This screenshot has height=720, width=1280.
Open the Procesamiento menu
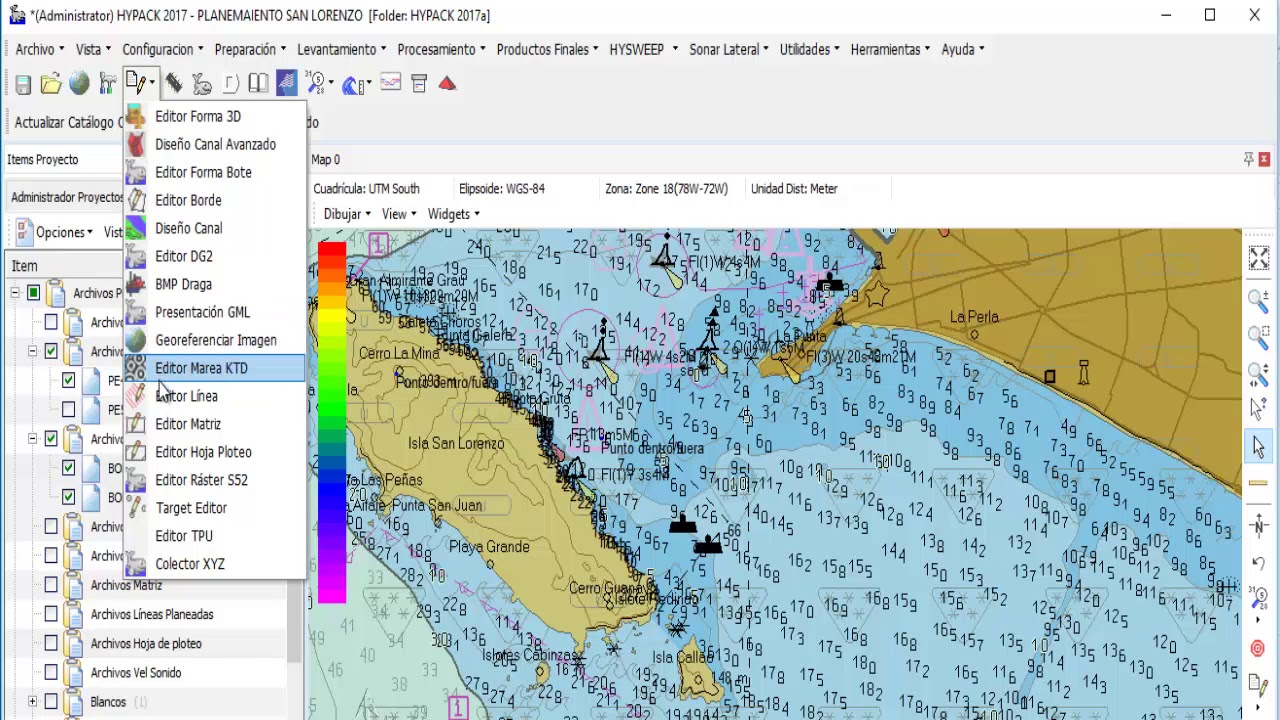pyautogui.click(x=441, y=49)
